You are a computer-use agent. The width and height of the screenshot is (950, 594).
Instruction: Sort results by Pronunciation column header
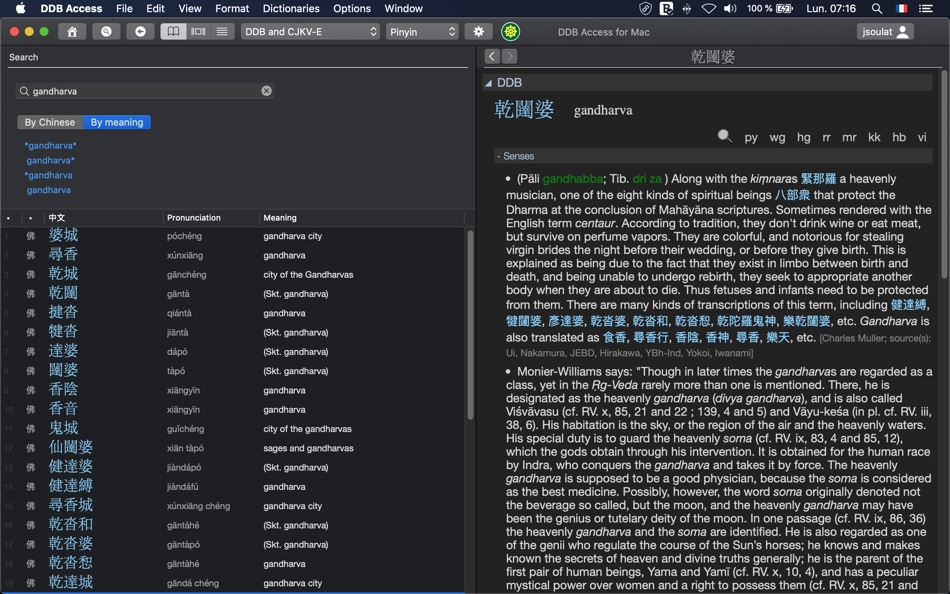point(194,218)
